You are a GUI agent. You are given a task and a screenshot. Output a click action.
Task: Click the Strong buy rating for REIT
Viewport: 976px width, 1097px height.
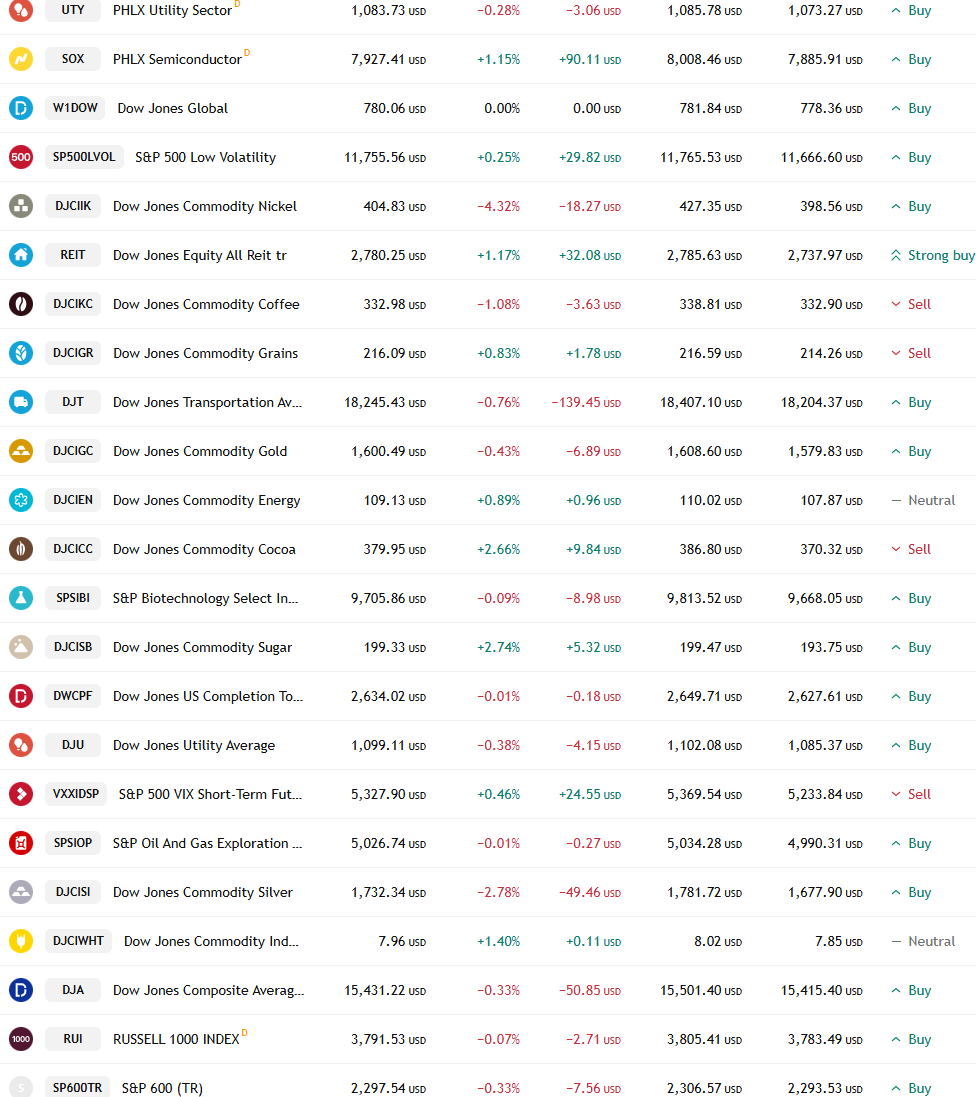pos(933,255)
